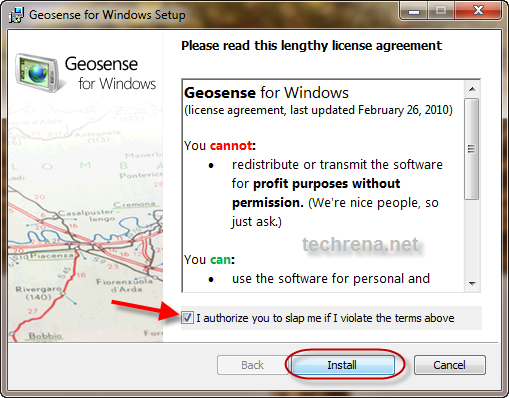Close the Geosense for Windows Setup dialog

click(478, 11)
